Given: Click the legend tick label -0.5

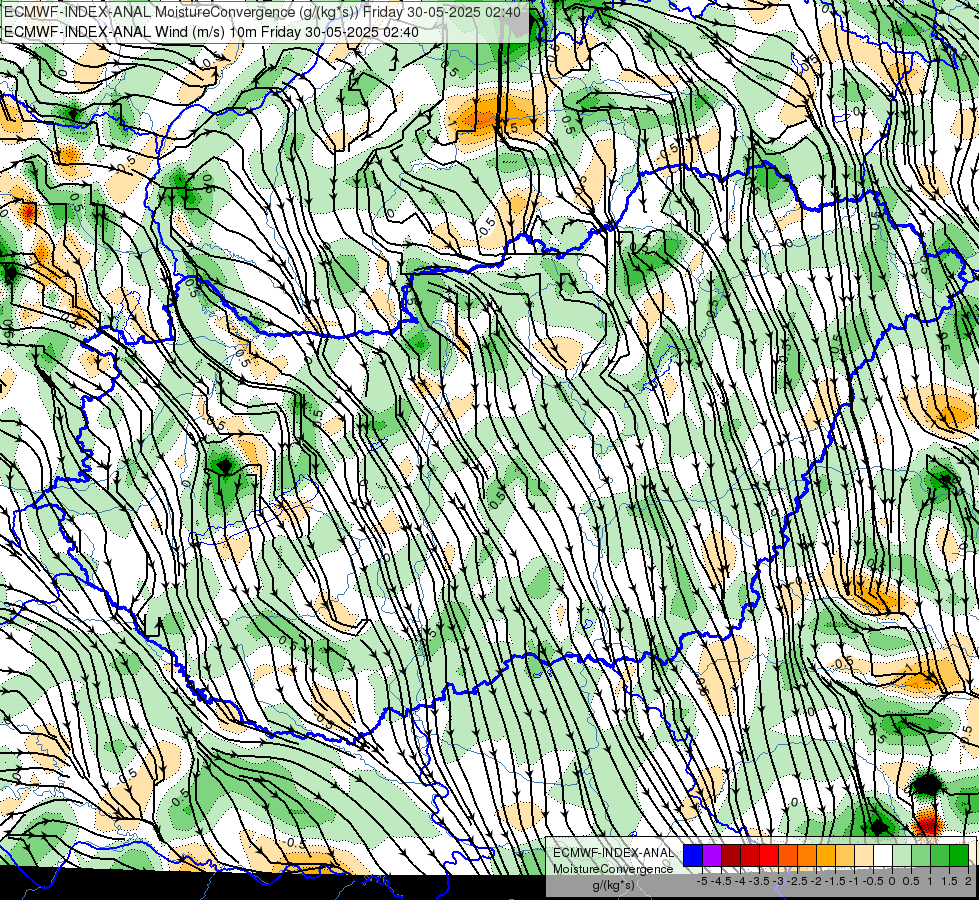Looking at the screenshot, I should pyautogui.click(x=873, y=881).
